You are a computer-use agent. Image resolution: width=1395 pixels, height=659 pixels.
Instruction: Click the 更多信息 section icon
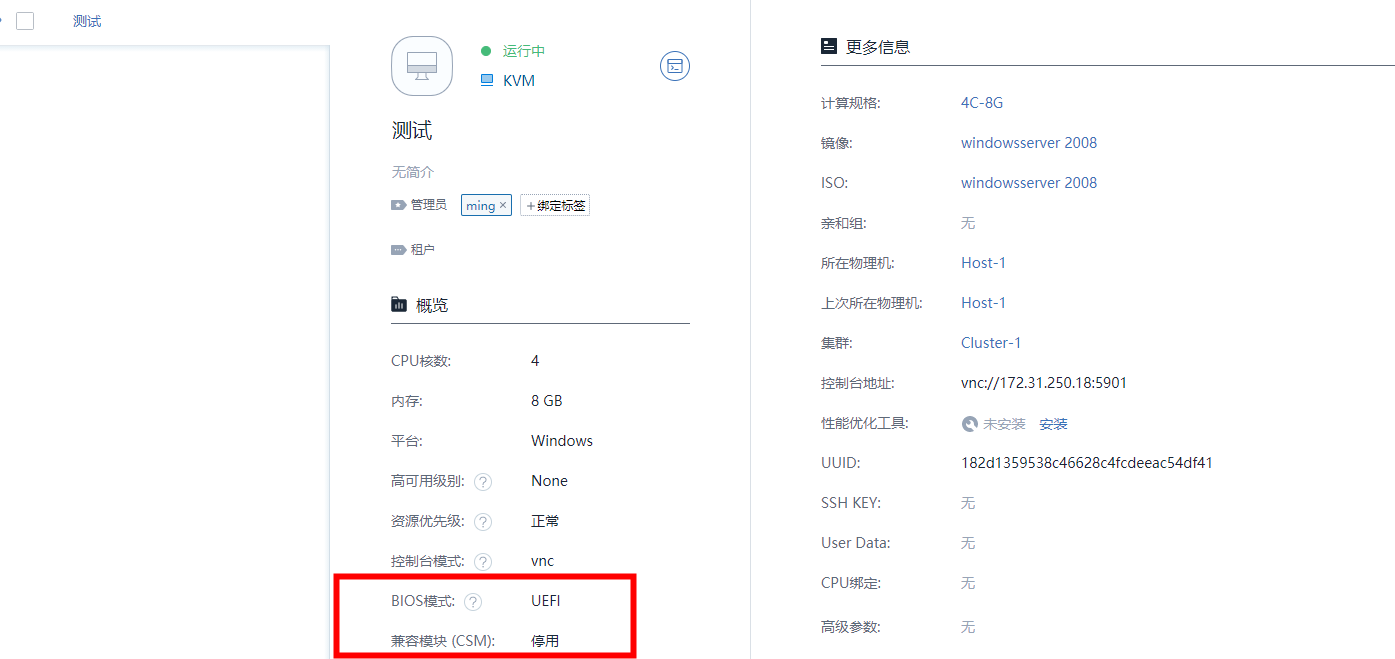(x=829, y=46)
